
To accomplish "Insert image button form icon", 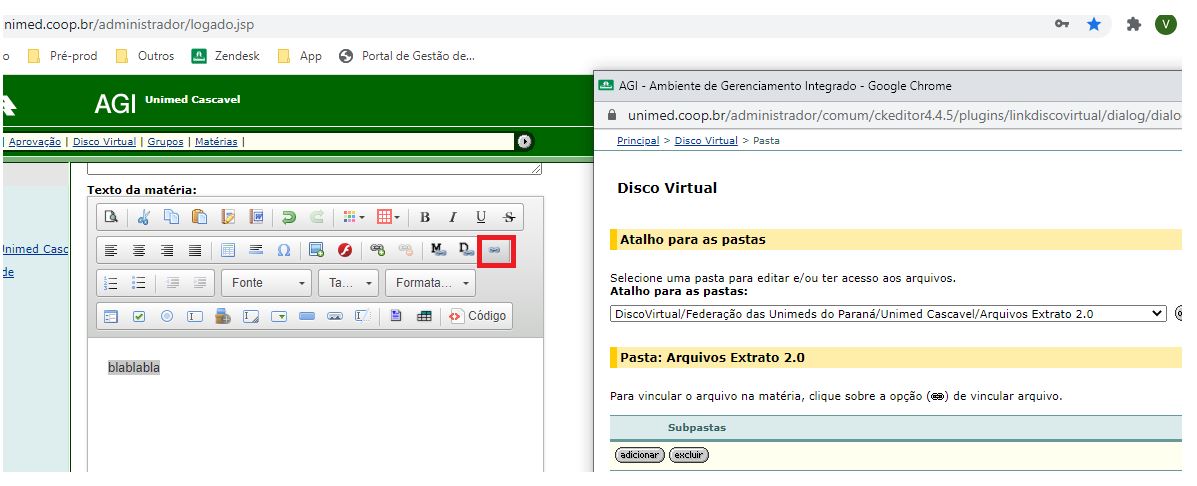I will coord(335,316).
